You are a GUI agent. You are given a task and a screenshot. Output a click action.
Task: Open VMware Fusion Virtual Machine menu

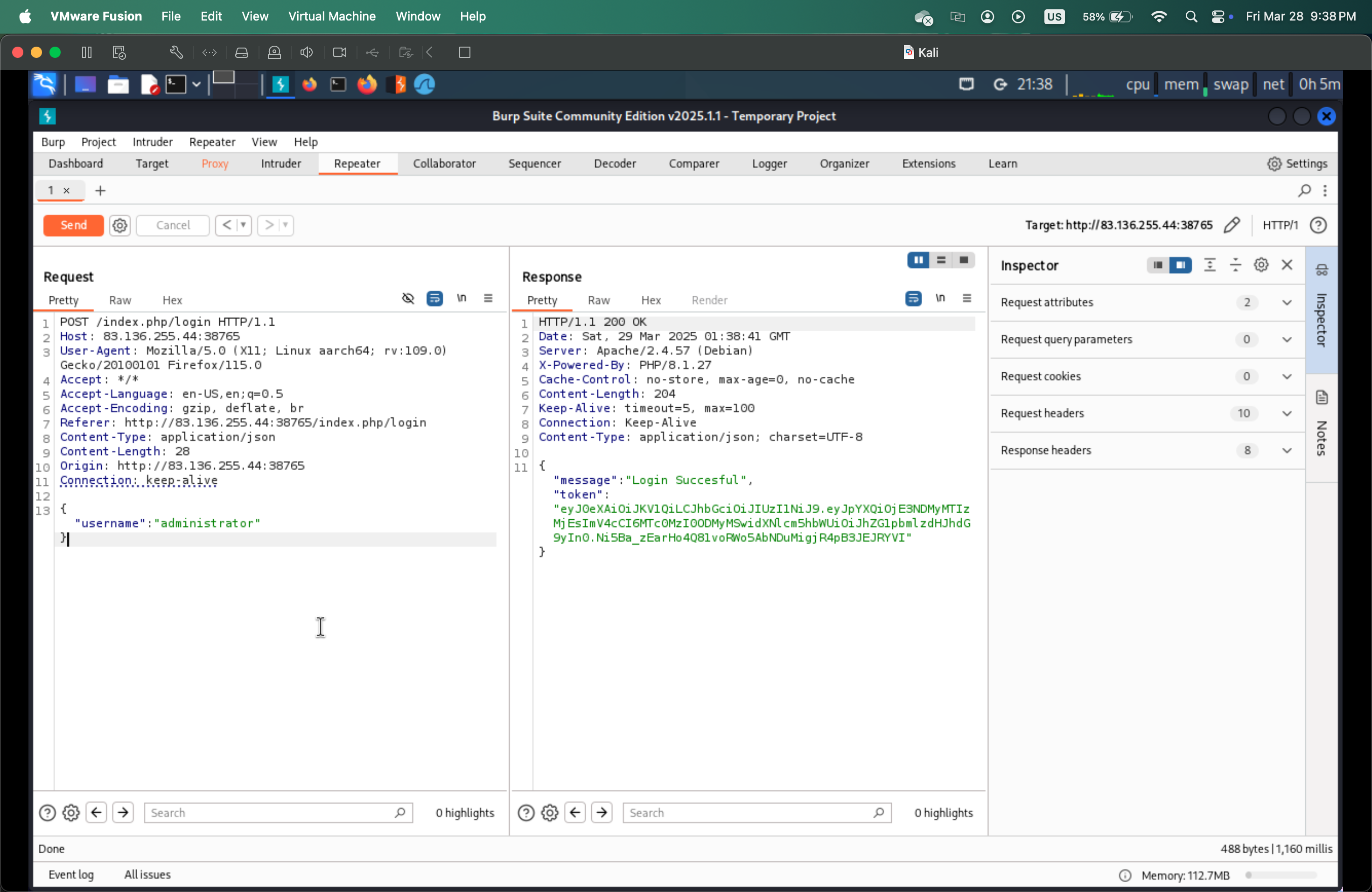[x=331, y=16]
